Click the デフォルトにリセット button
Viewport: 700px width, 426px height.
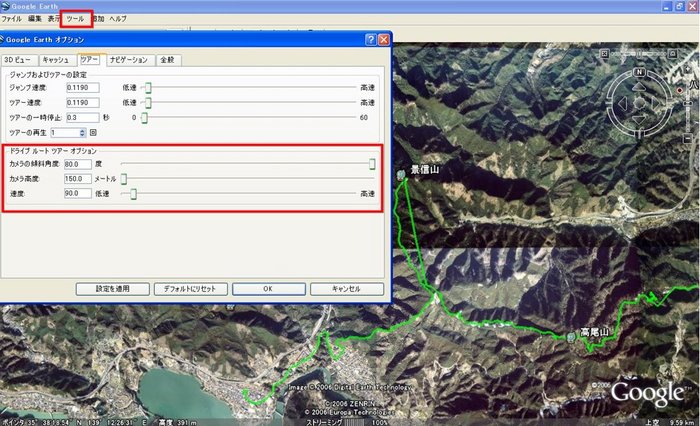pos(191,289)
